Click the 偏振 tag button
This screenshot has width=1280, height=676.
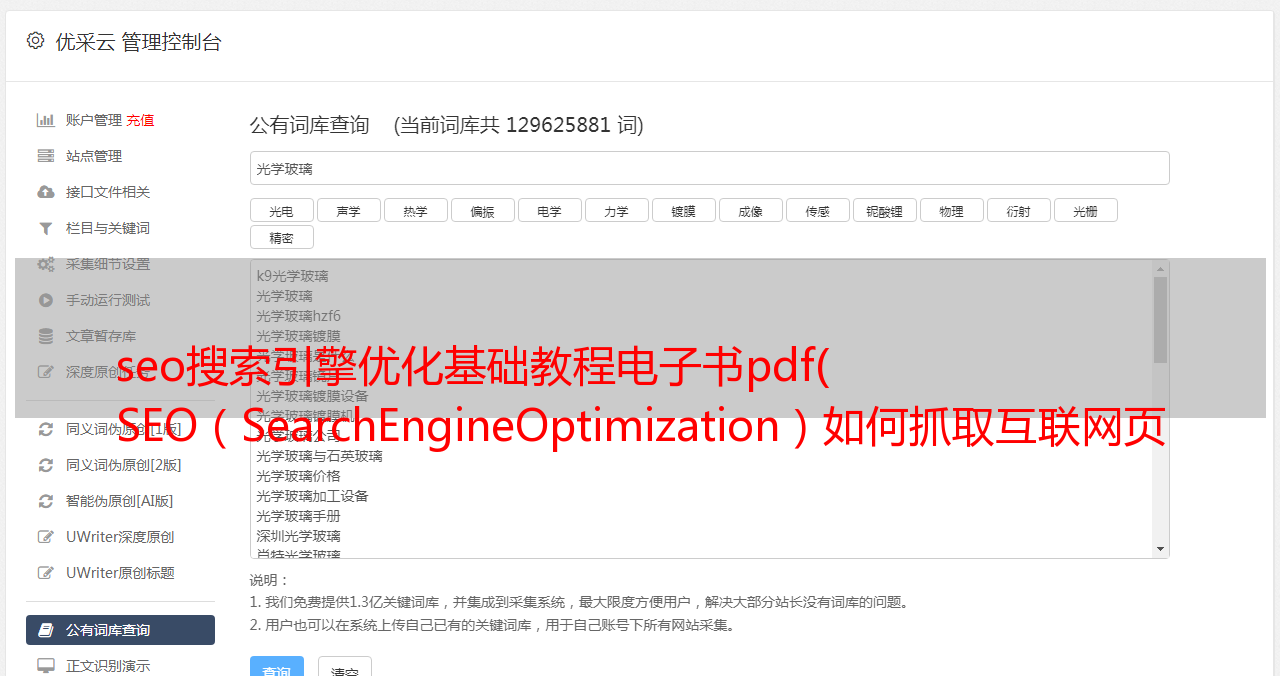(482, 210)
